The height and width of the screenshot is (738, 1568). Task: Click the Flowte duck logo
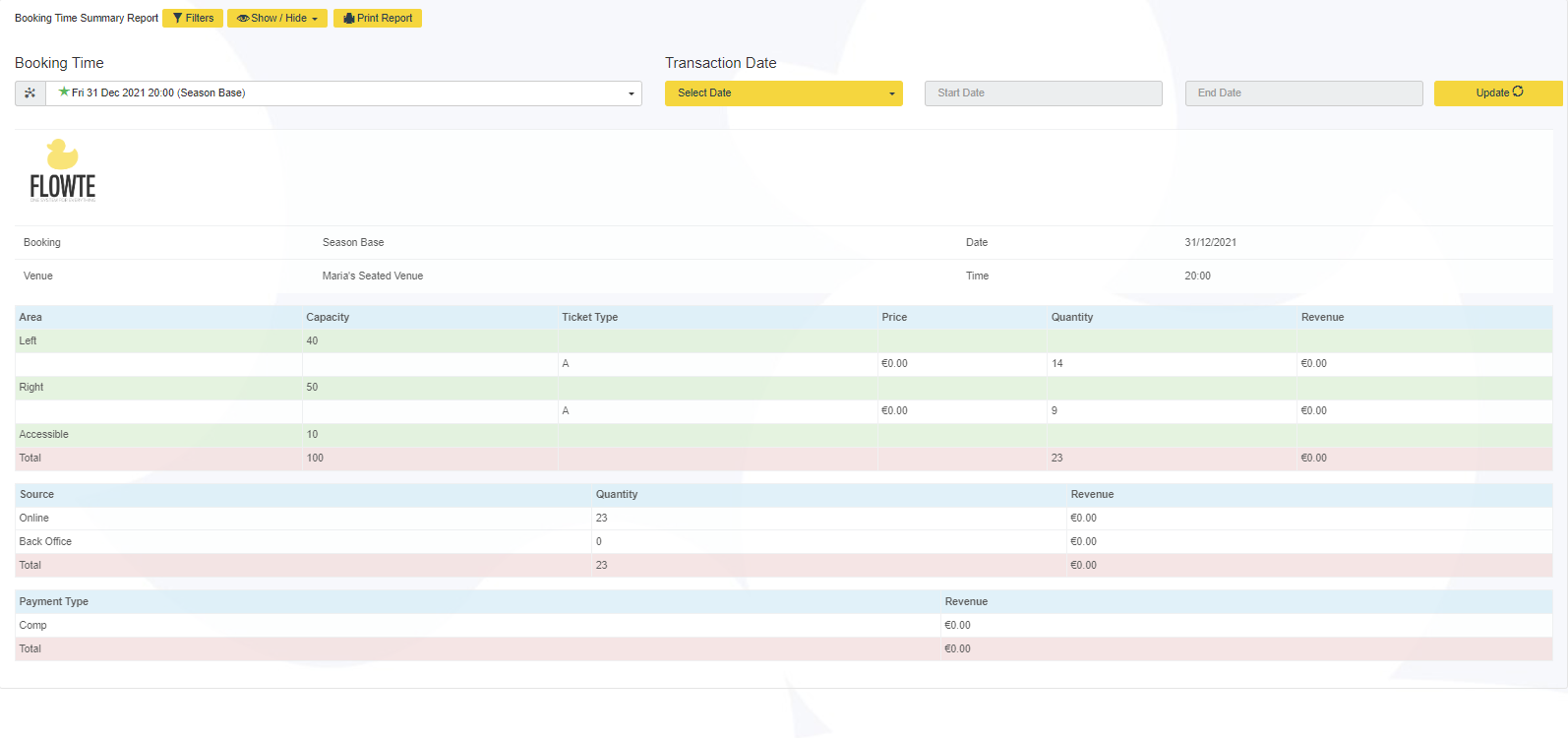point(63,170)
